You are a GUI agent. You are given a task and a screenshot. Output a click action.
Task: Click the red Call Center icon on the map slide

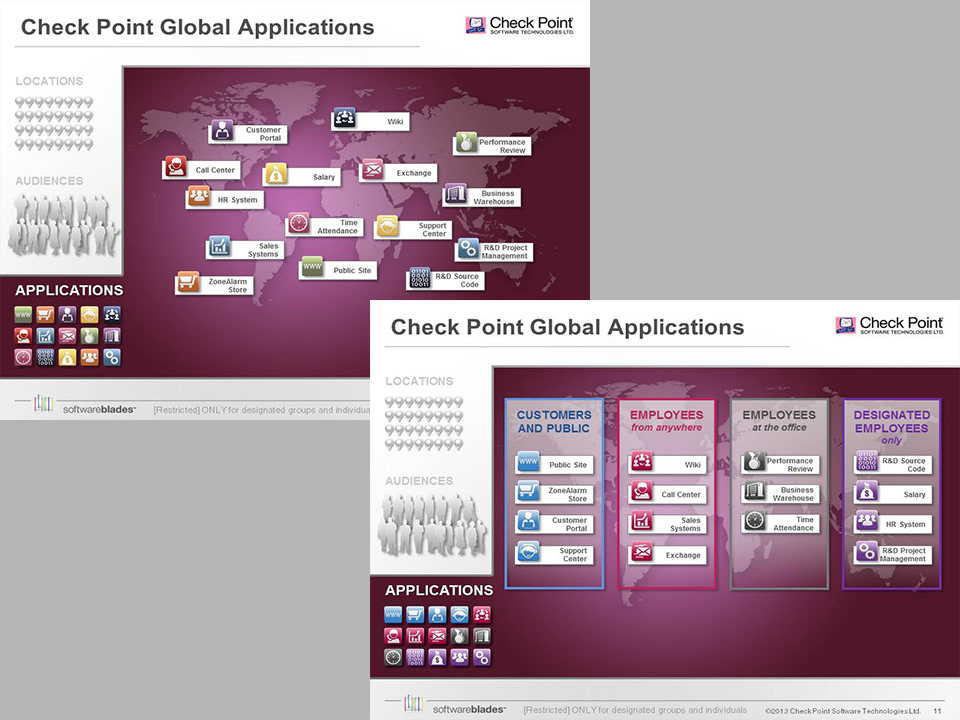pyautogui.click(x=176, y=167)
